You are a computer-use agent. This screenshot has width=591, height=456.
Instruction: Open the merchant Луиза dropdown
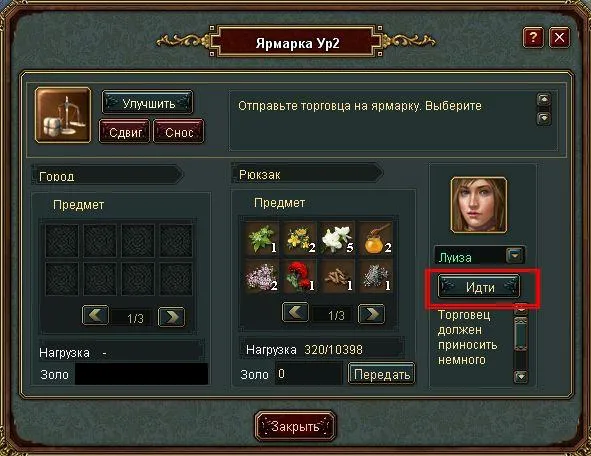515,255
